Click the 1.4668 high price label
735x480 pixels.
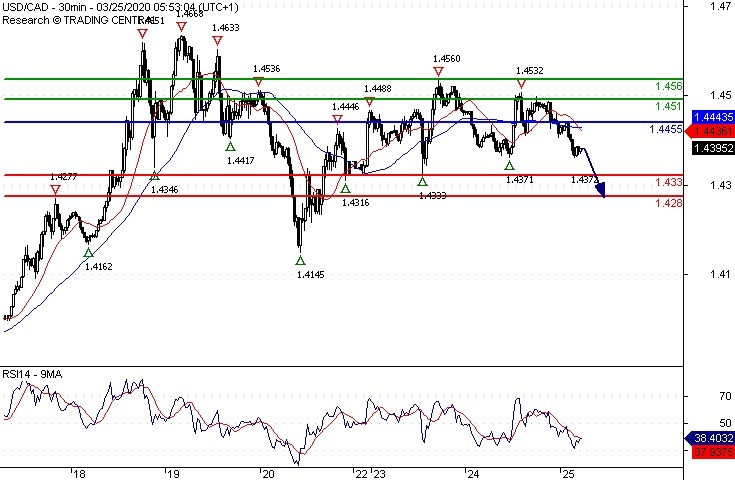tap(190, 14)
